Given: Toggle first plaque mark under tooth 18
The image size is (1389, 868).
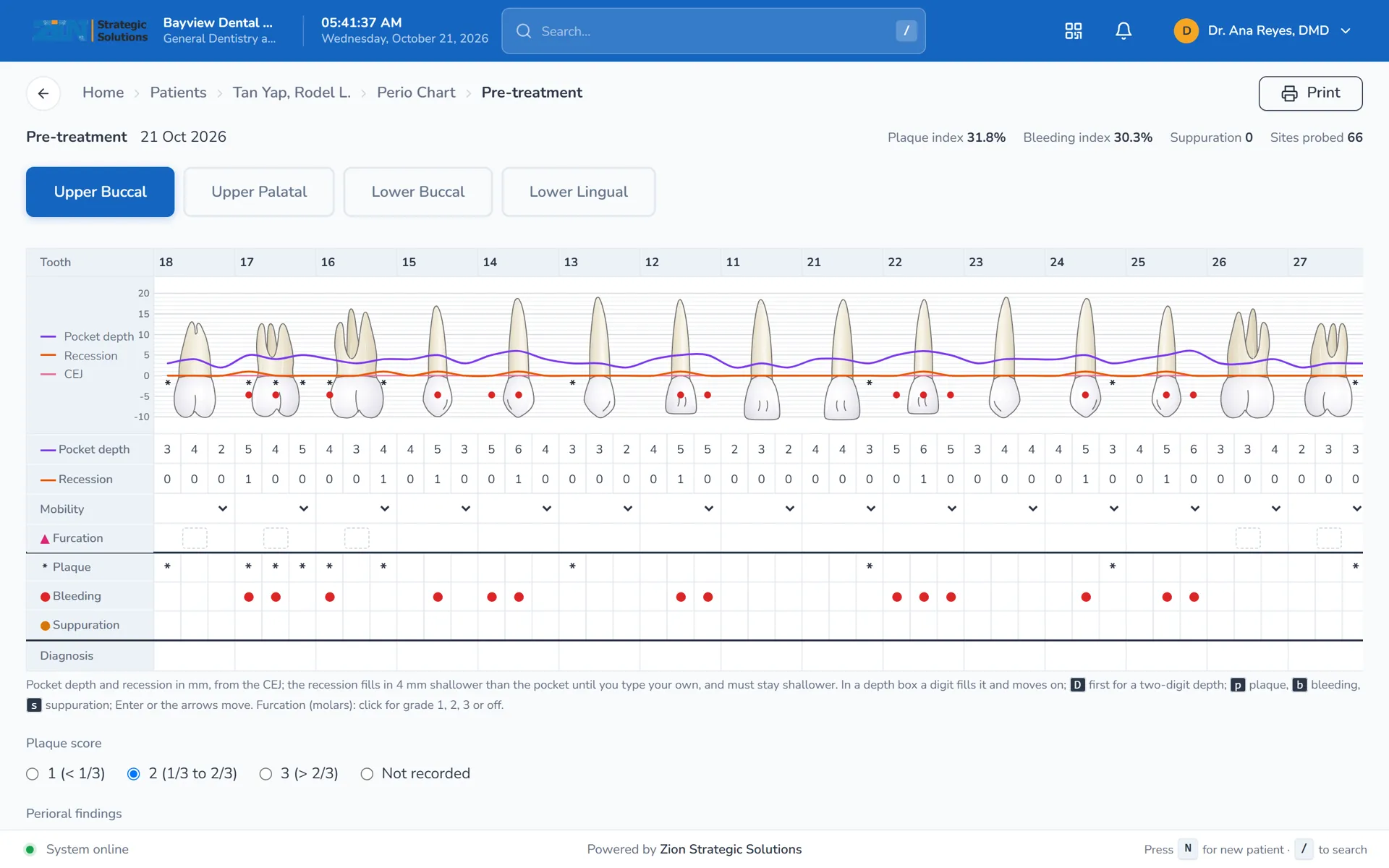Looking at the screenshot, I should coord(167,567).
